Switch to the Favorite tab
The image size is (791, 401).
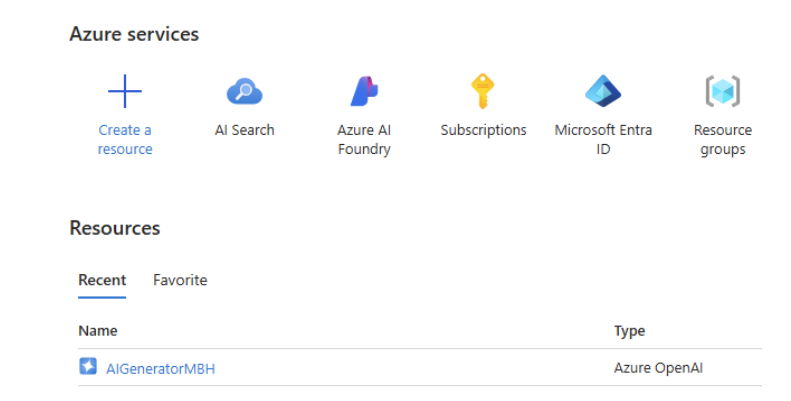180,280
